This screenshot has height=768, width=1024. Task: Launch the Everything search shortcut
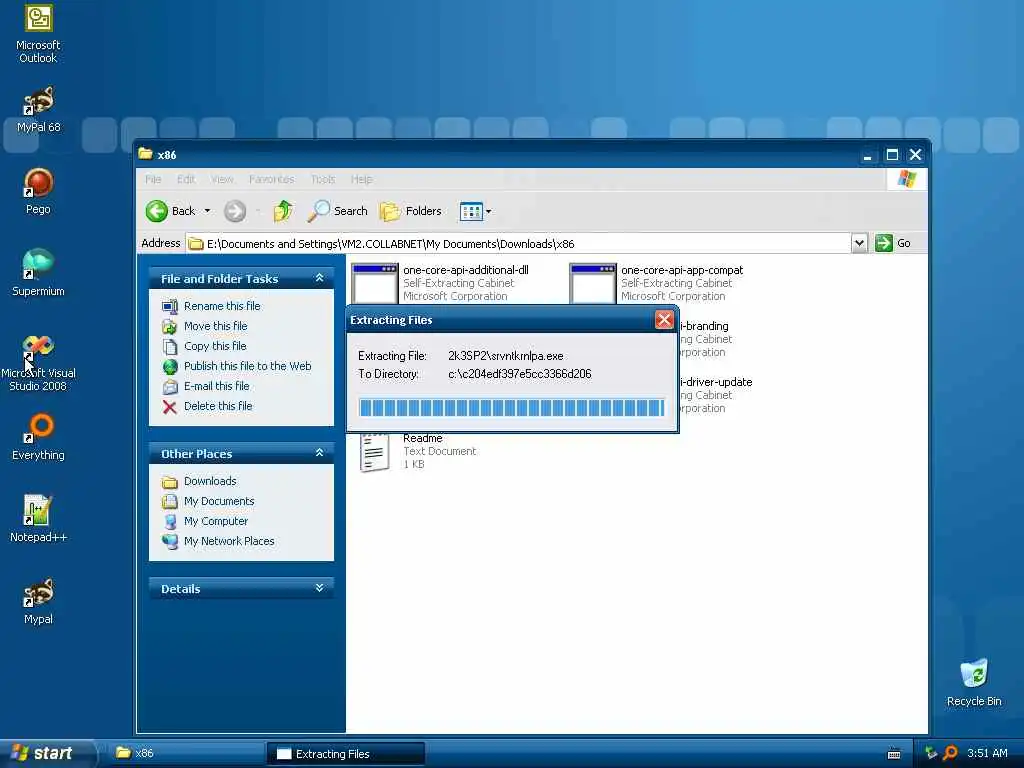click(x=39, y=437)
